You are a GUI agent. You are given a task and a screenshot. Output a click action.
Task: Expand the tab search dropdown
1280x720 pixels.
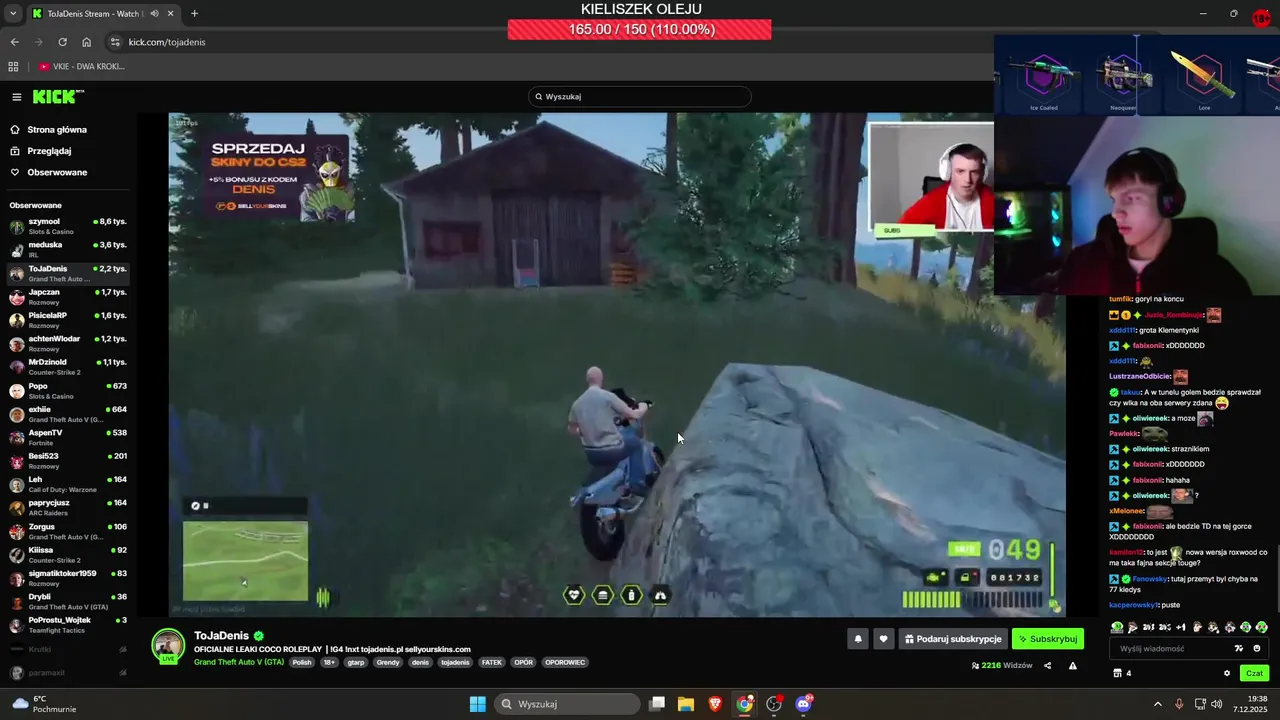[x=12, y=14]
